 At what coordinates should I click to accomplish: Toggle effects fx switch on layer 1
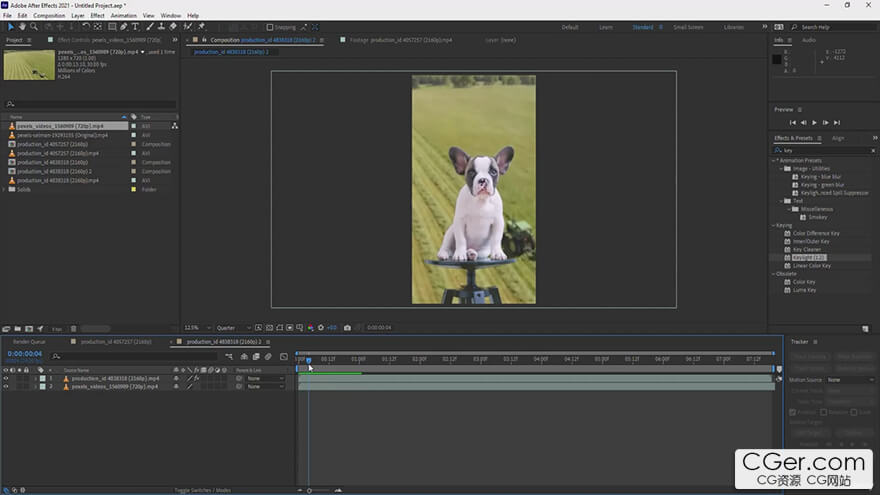point(196,379)
